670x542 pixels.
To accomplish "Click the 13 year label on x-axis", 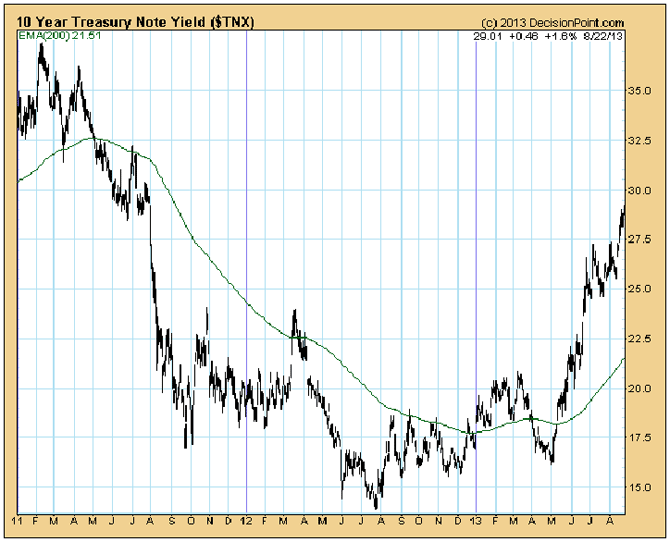I will (476, 521).
